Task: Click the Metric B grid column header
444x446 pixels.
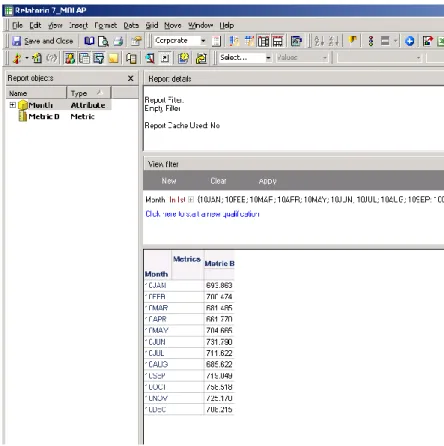Action: point(219,263)
